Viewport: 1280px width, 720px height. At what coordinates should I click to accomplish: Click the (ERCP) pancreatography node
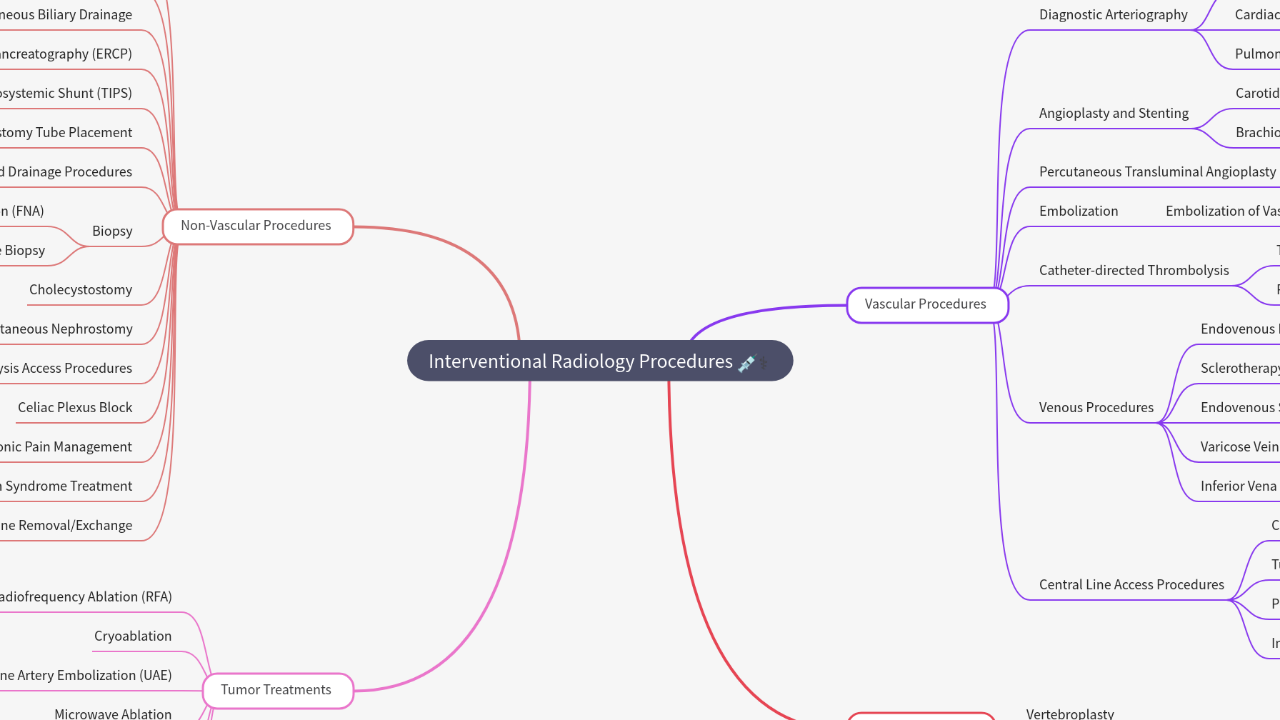pyautogui.click(x=66, y=54)
